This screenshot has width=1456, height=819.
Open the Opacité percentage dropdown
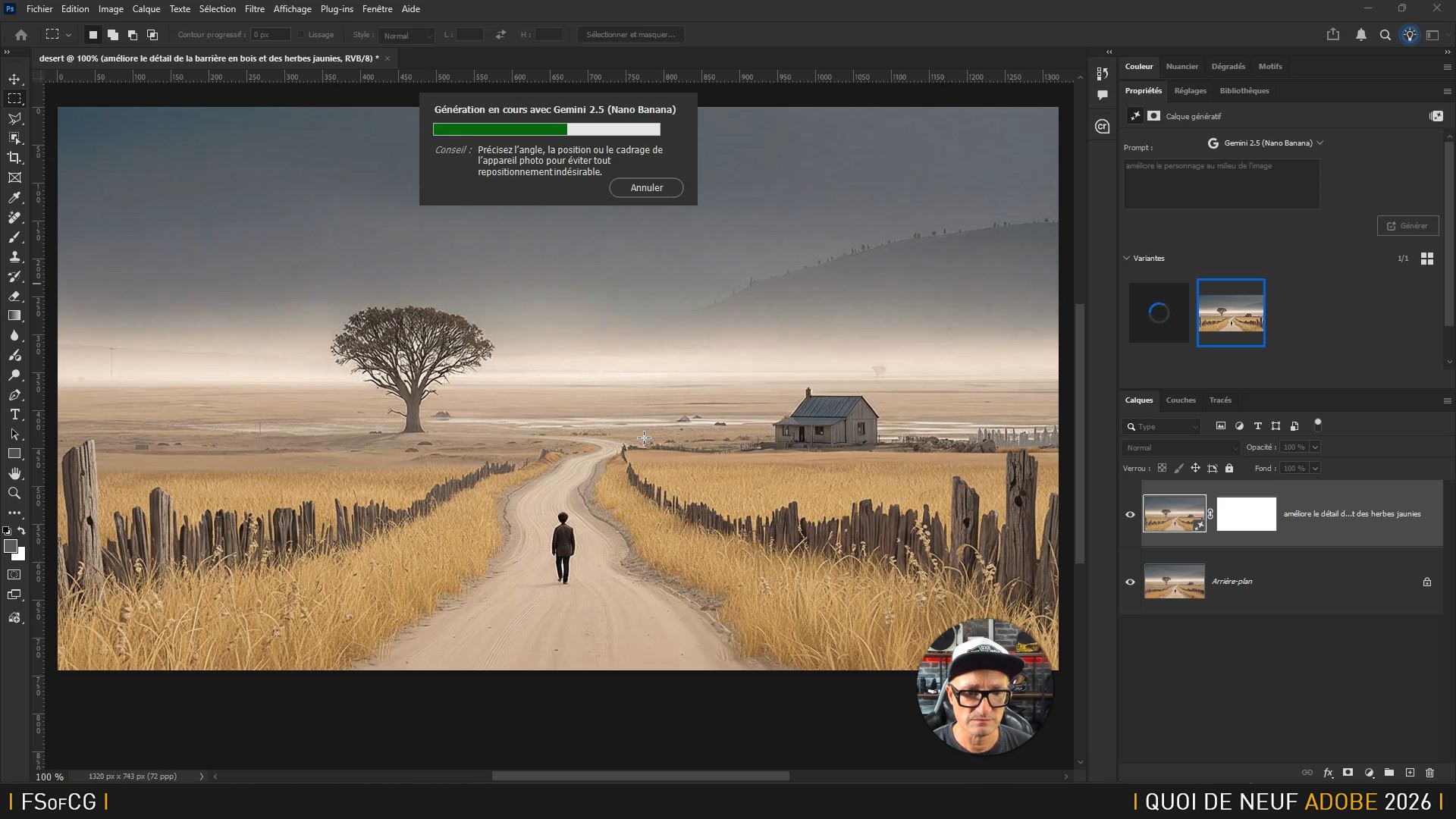click(1315, 447)
